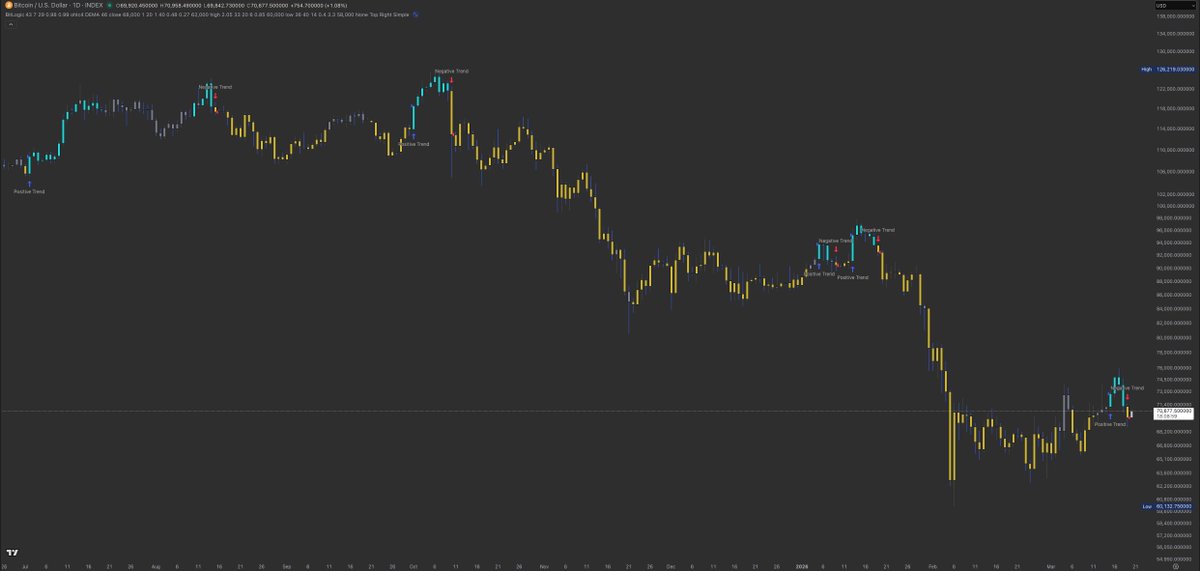
Task: Click the Low 60,132 price label
Action: [1168, 506]
